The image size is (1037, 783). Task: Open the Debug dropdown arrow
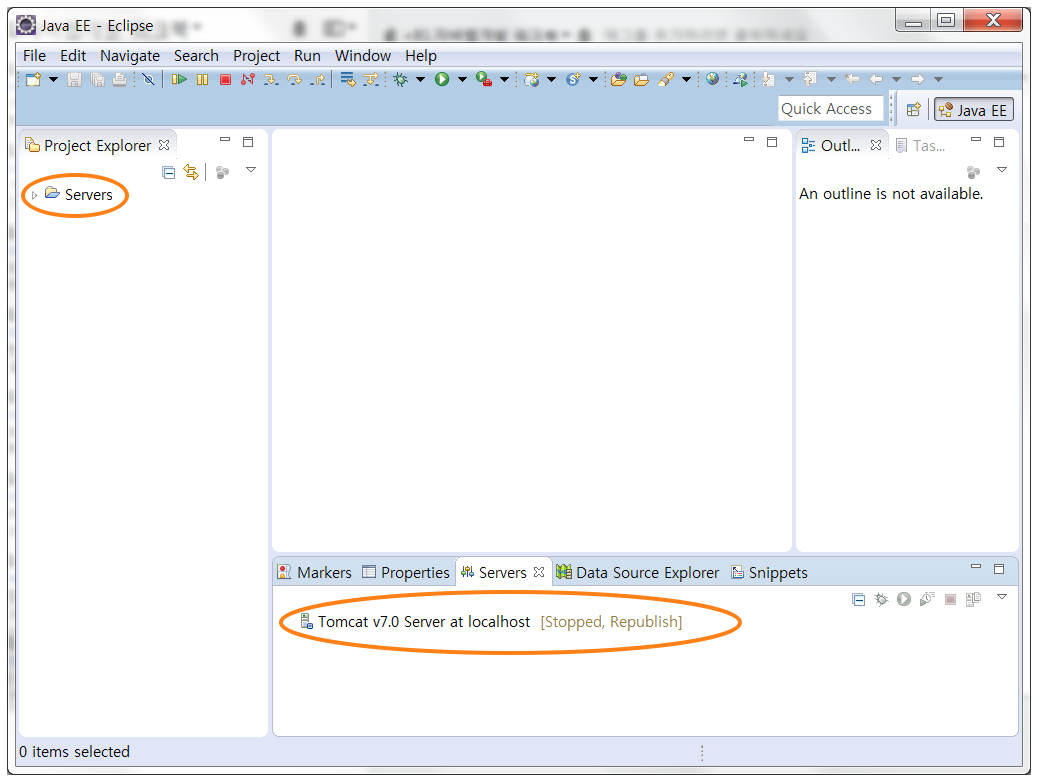coord(421,79)
